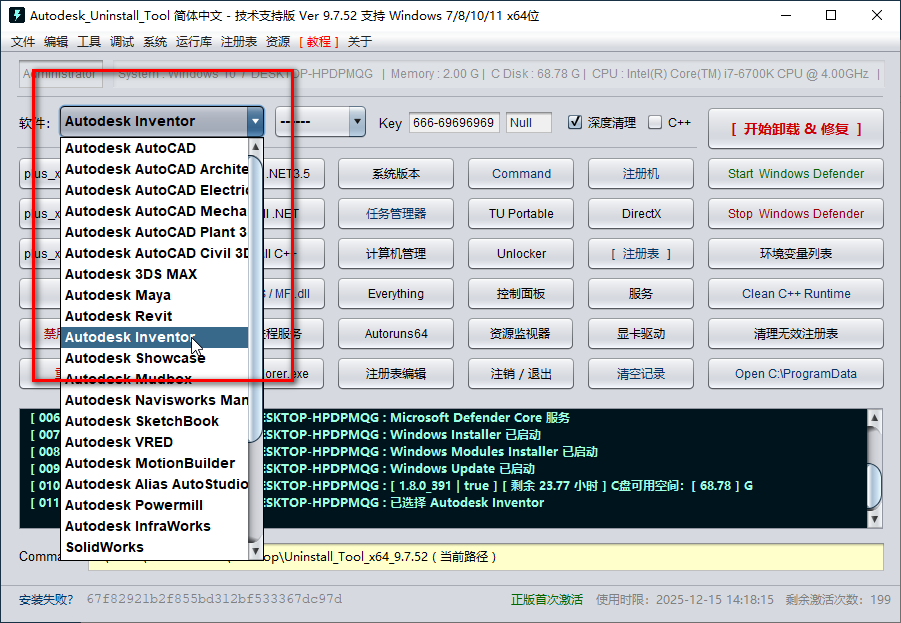901x623 pixels.
Task: Click the app lightning icon in title bar
Action: 17,15
